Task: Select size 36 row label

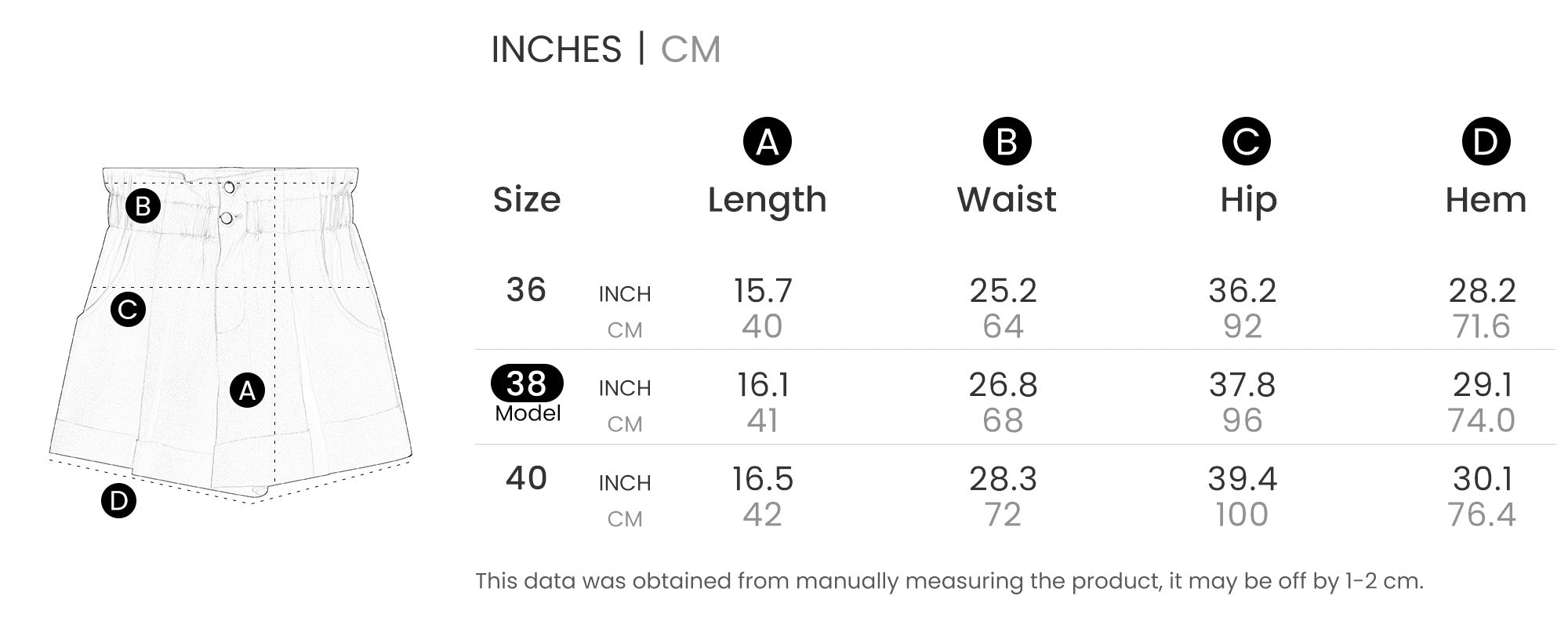Action: pyautogui.click(x=526, y=290)
